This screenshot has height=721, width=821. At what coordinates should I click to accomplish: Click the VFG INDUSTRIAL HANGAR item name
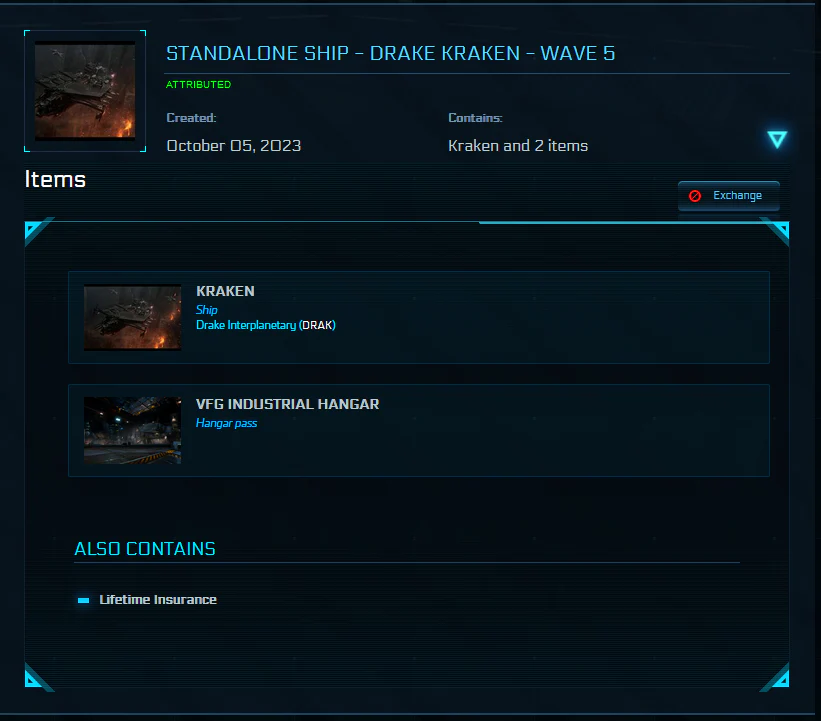[x=287, y=404]
